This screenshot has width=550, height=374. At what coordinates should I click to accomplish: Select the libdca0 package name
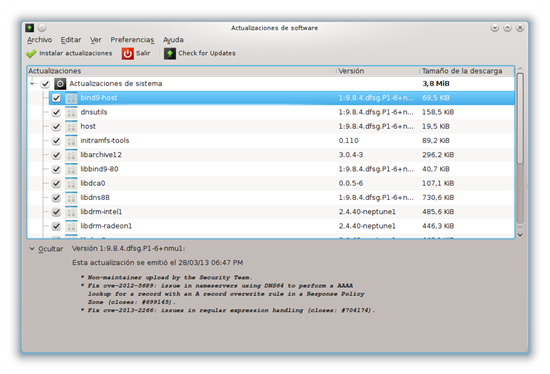[x=93, y=183]
